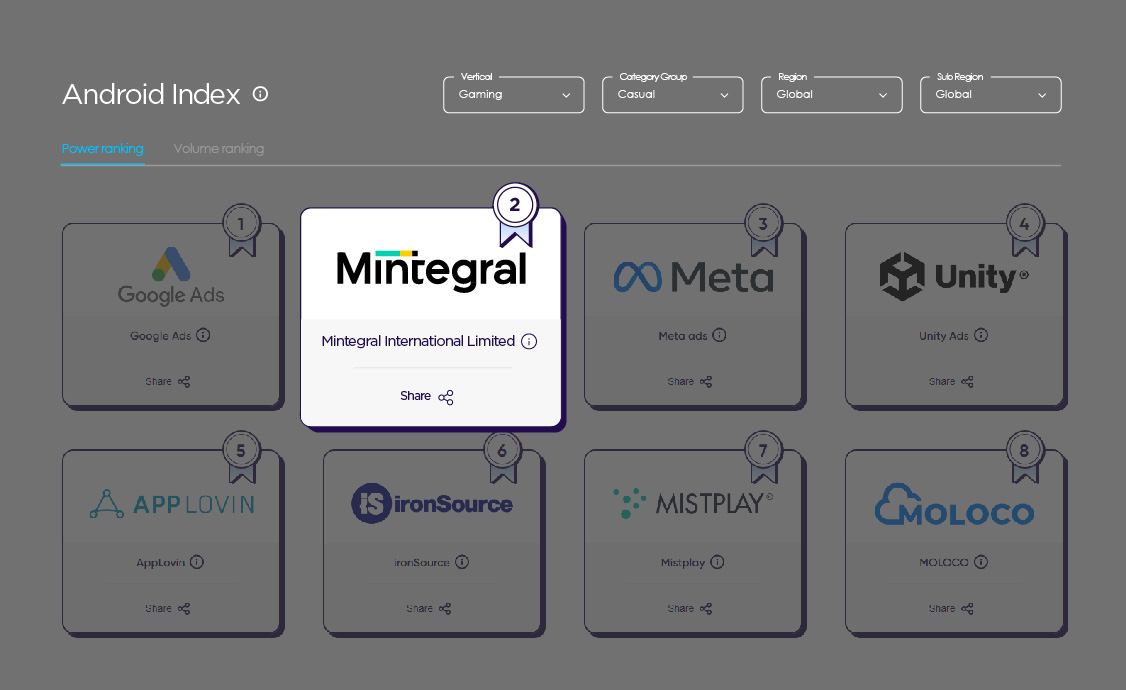Viewport: 1126px width, 690px height.
Task: Click the share icon on Mintegral card
Action: point(446,397)
